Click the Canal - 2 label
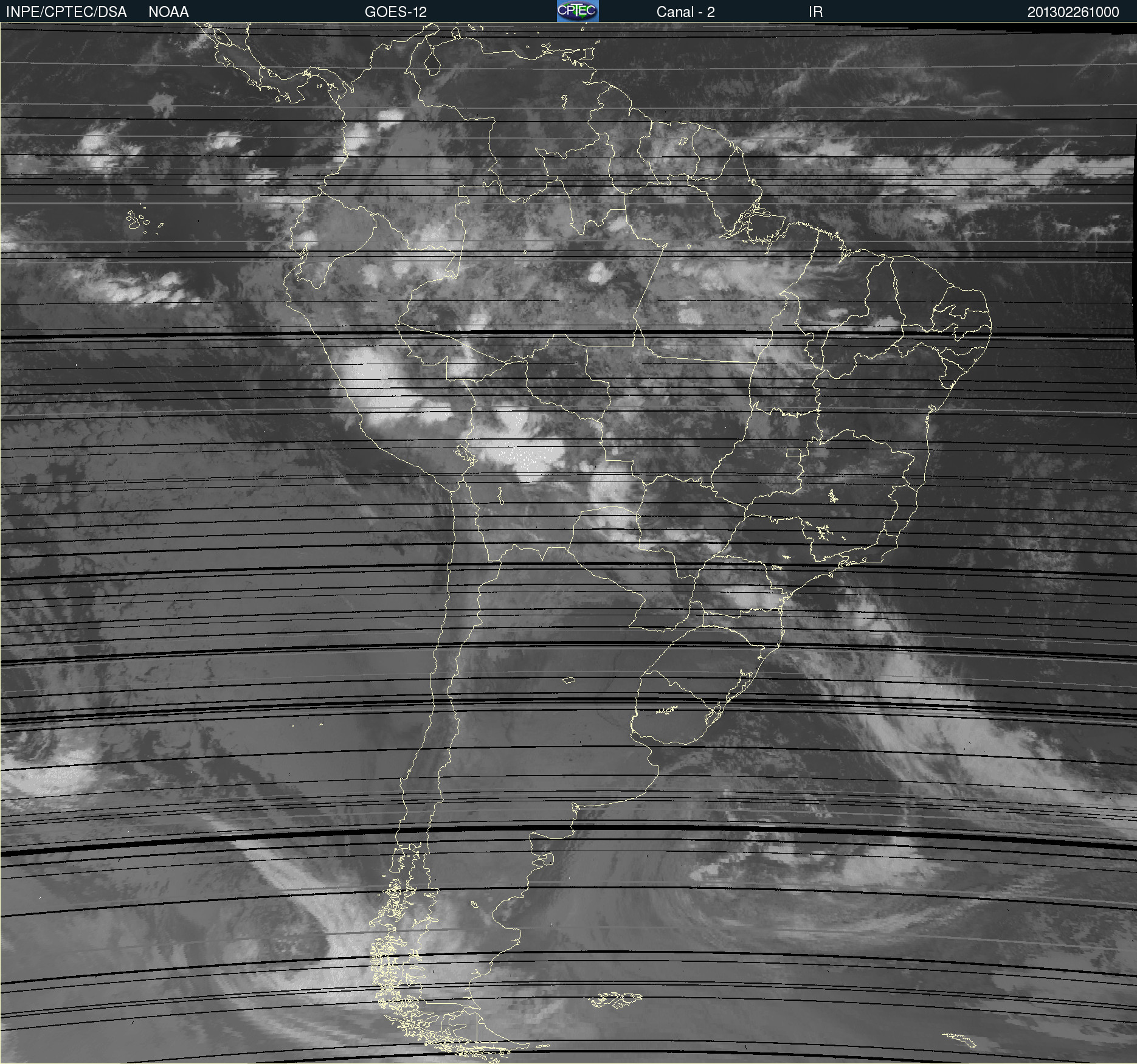Screen dimensions: 1137x1064 (686, 12)
